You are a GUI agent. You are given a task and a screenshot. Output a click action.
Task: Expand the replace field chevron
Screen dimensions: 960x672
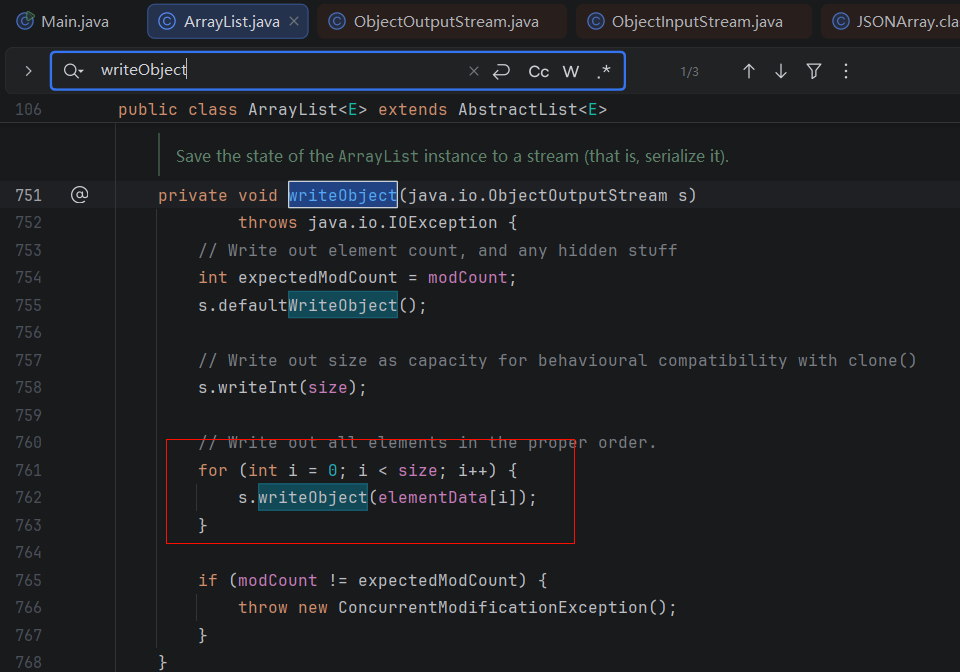pos(28,71)
